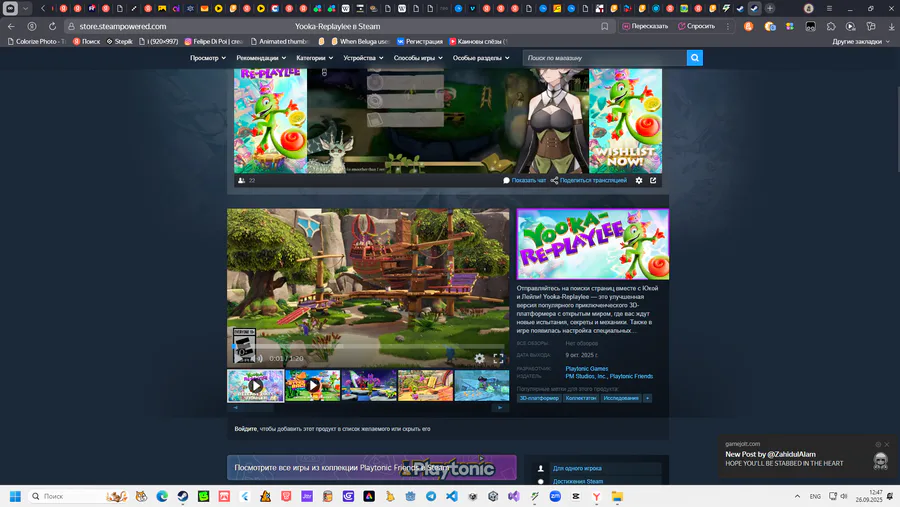Click the Пересказать button
The height and width of the screenshot is (507, 900).
tap(645, 26)
